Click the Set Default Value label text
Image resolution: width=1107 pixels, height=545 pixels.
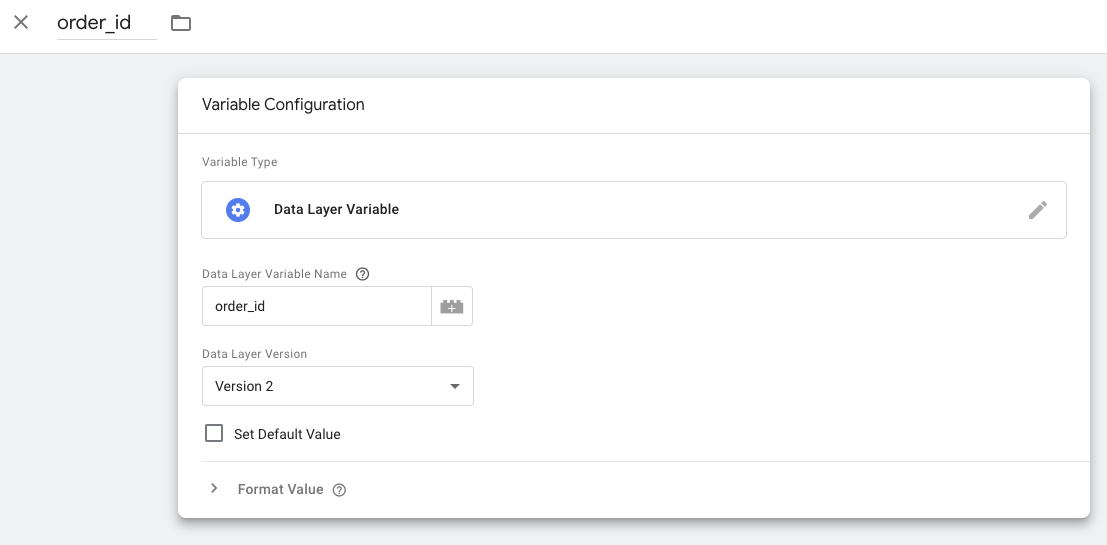click(287, 434)
